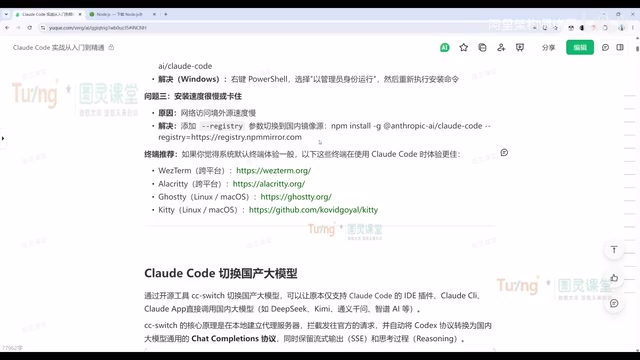Viewport: 640px width, 360px height.
Task: Open the Chrome three-dot menu
Action: pyautogui.click(x=633, y=28)
